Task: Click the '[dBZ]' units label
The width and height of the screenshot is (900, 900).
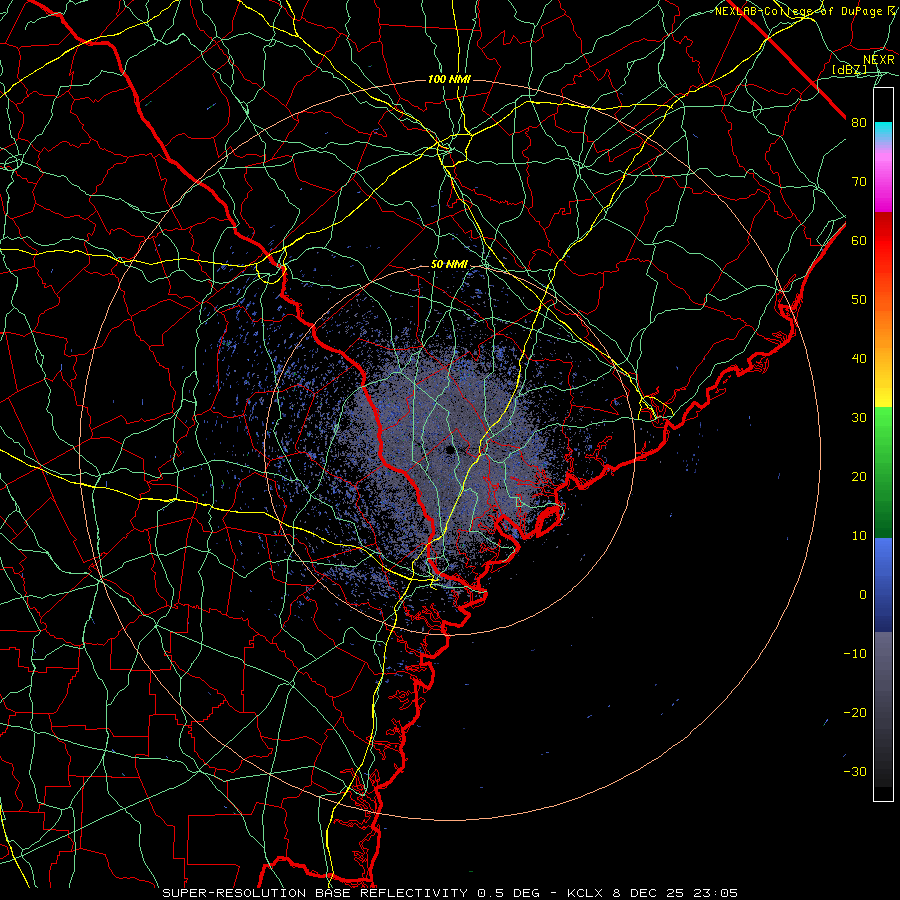Action: 849,69
